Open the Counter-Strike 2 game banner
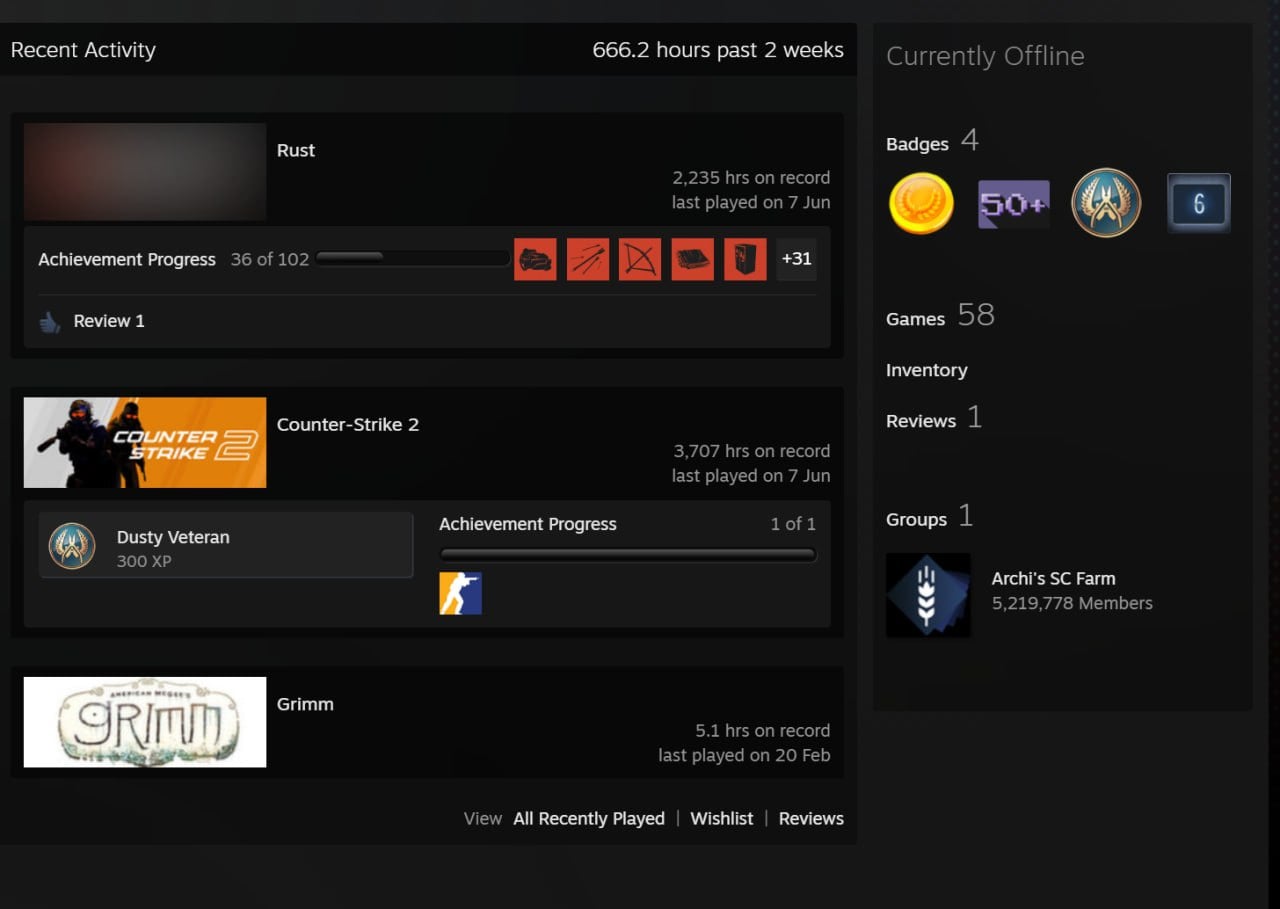The height and width of the screenshot is (909, 1280). pyautogui.click(x=145, y=443)
